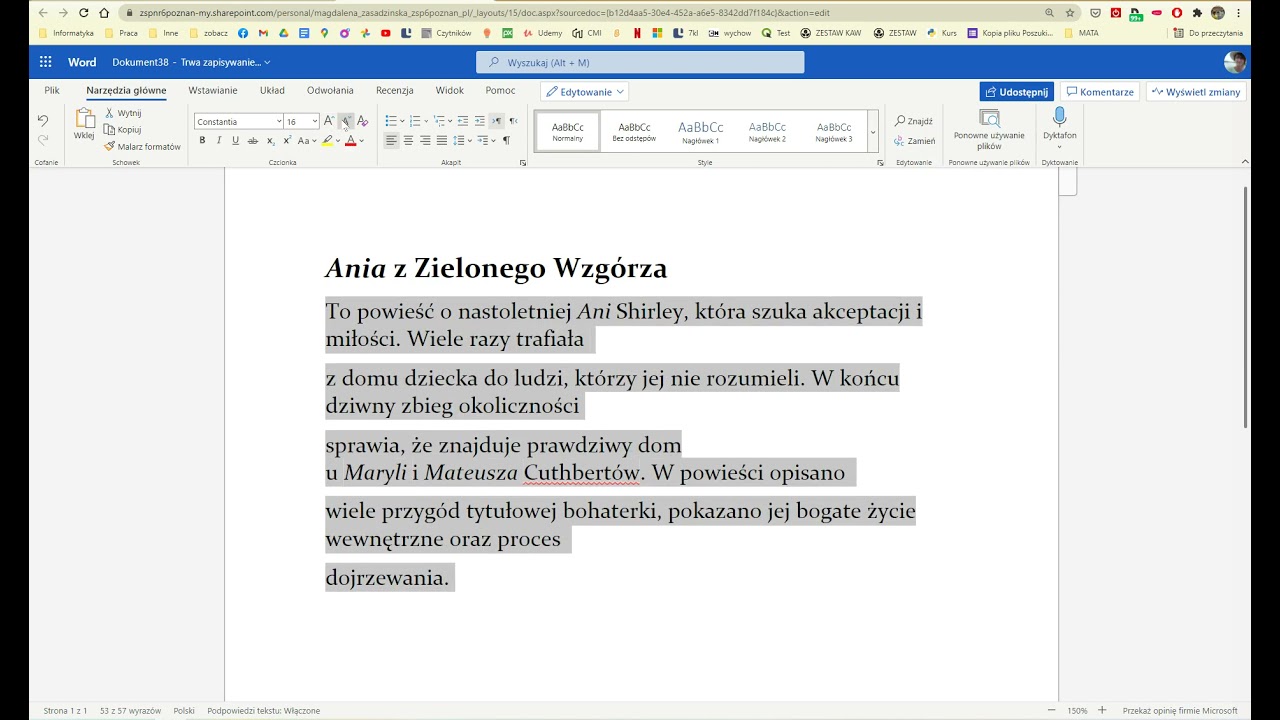Click Wyświetl zmiany button
The image size is (1280, 720).
1196,92
